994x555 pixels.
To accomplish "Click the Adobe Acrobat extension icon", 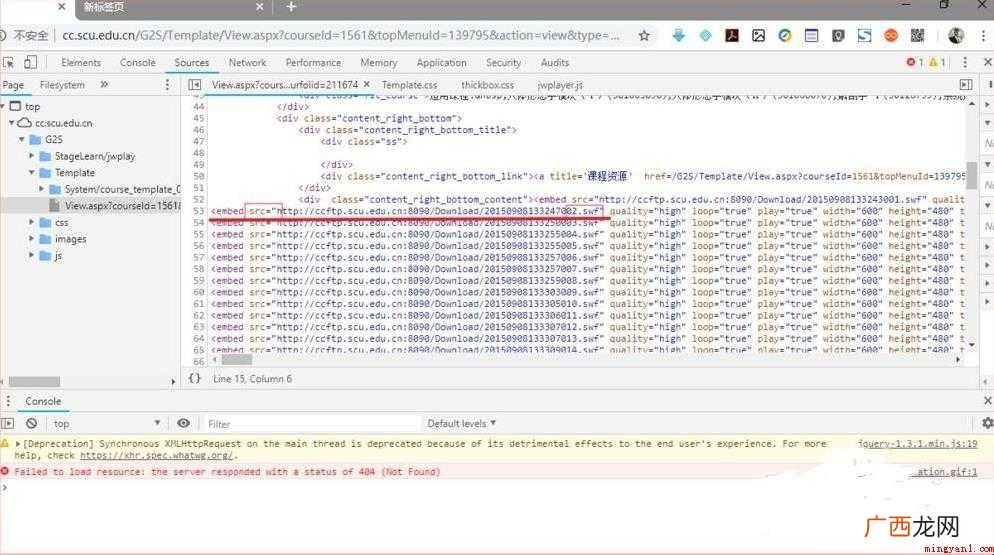I will click(x=732, y=36).
